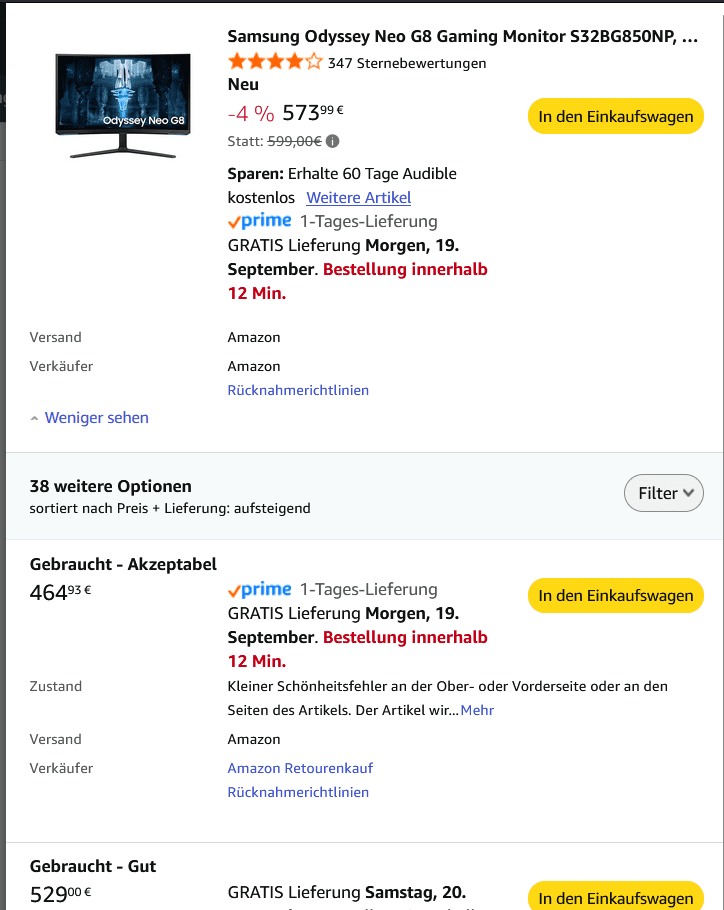Add the Gebraucht - Akzeptabel offer to the cart
This screenshot has height=910, width=724.
tap(615, 595)
